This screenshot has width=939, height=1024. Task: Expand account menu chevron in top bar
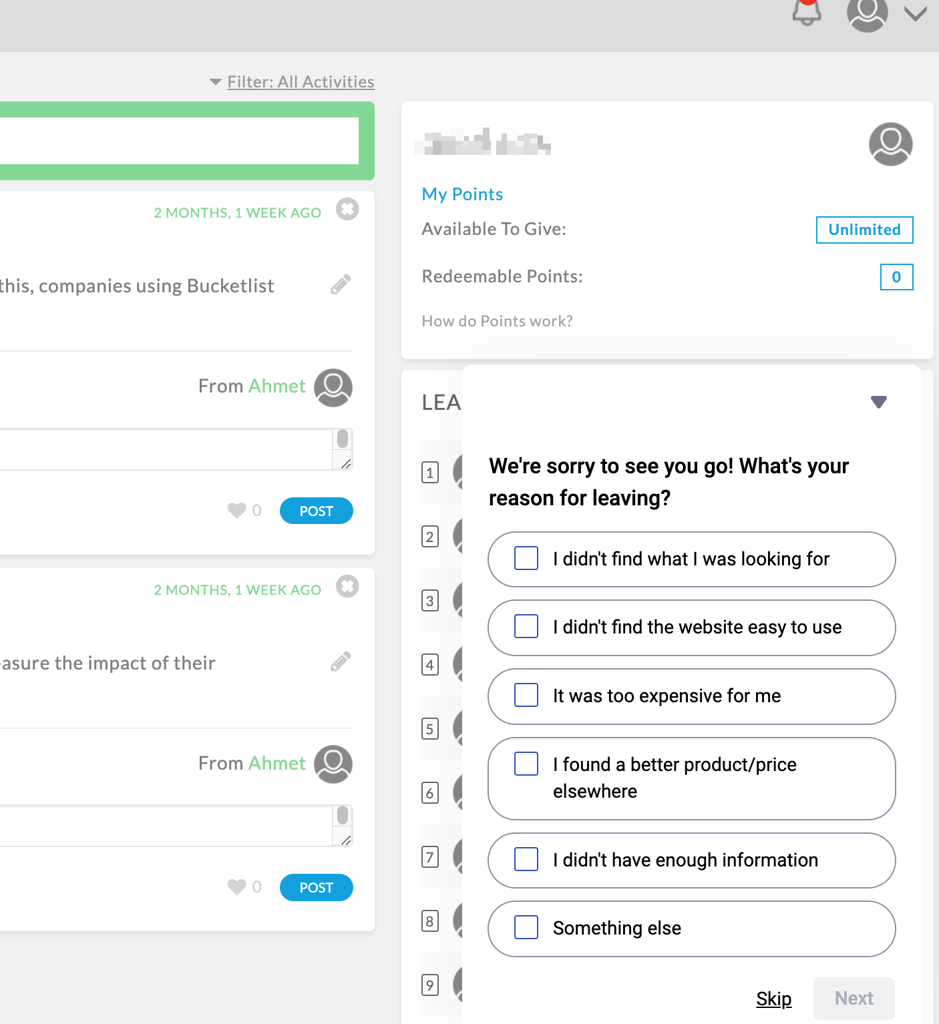915,14
